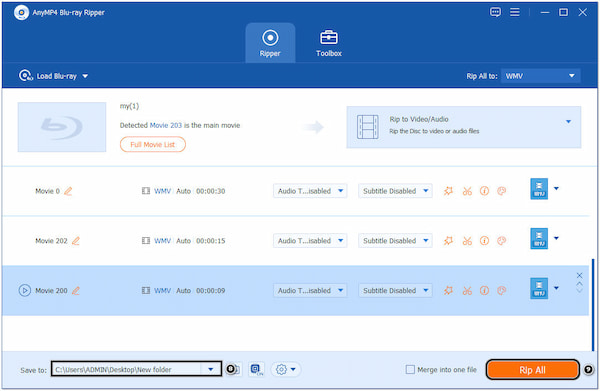This screenshot has width=600, height=391.
Task: Play the Movie 200 preview
Action: [x=24, y=290]
